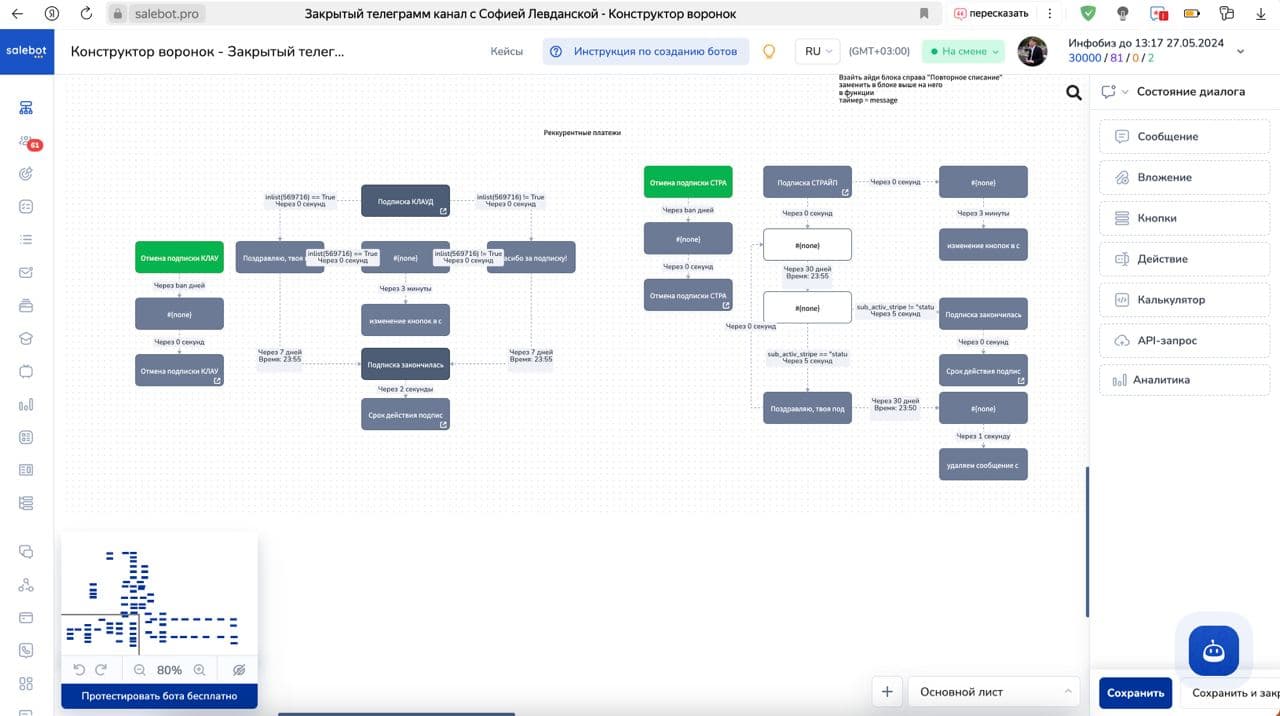Click 'Протестировать бота бесплатно' button
Image resolution: width=1280 pixels, height=716 pixels.
point(159,696)
